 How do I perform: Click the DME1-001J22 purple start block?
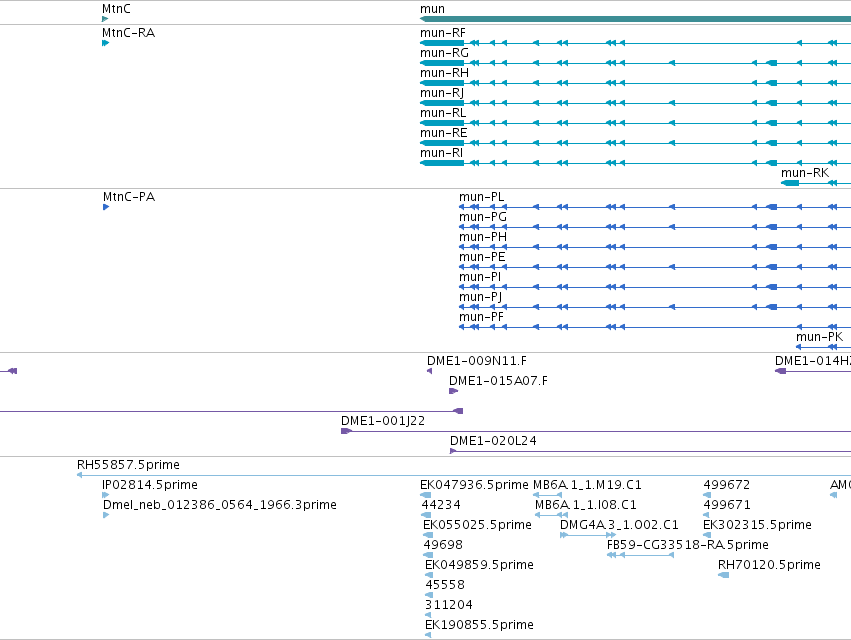pos(346,431)
